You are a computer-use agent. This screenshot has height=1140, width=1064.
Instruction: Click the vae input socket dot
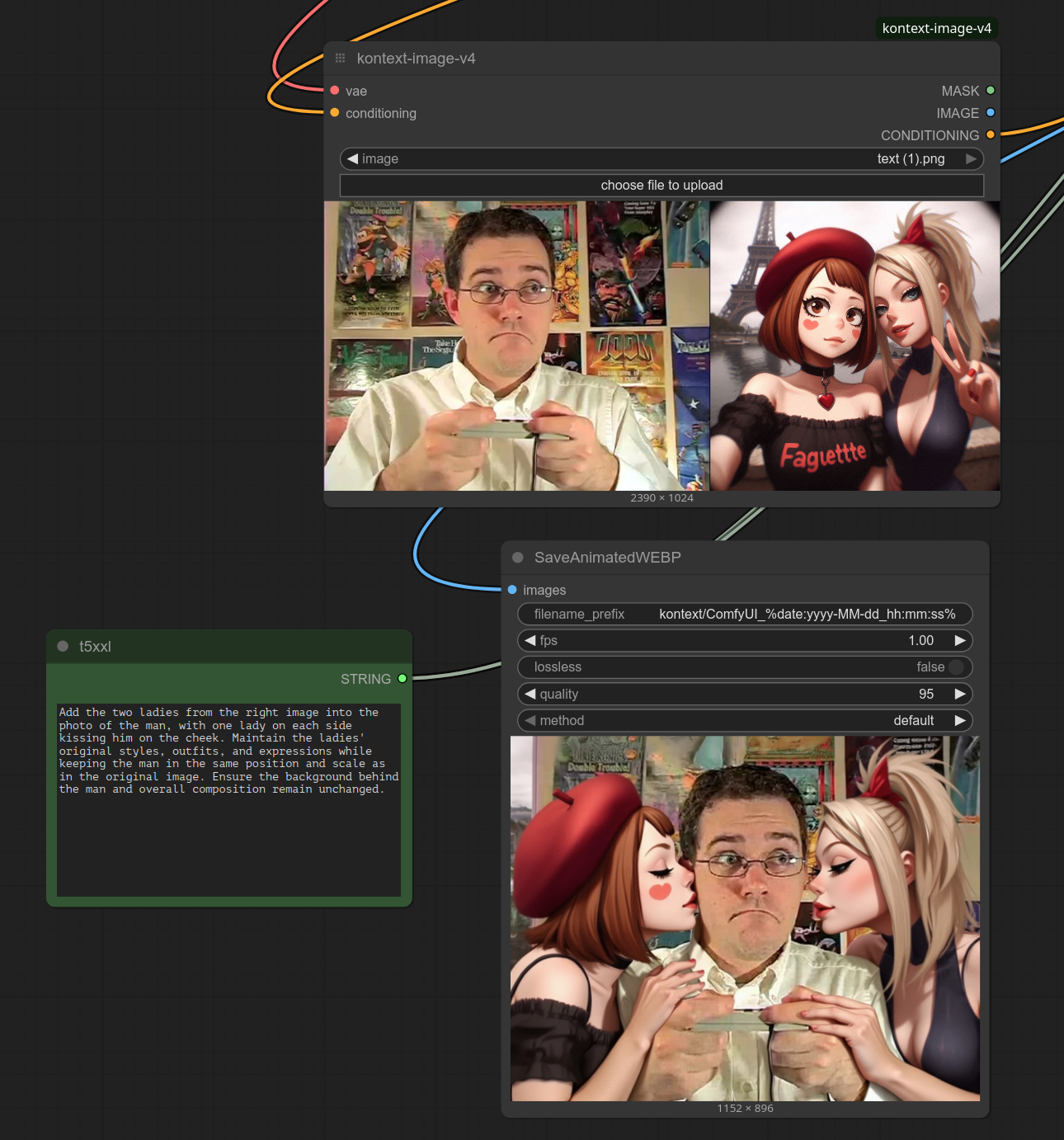[335, 91]
